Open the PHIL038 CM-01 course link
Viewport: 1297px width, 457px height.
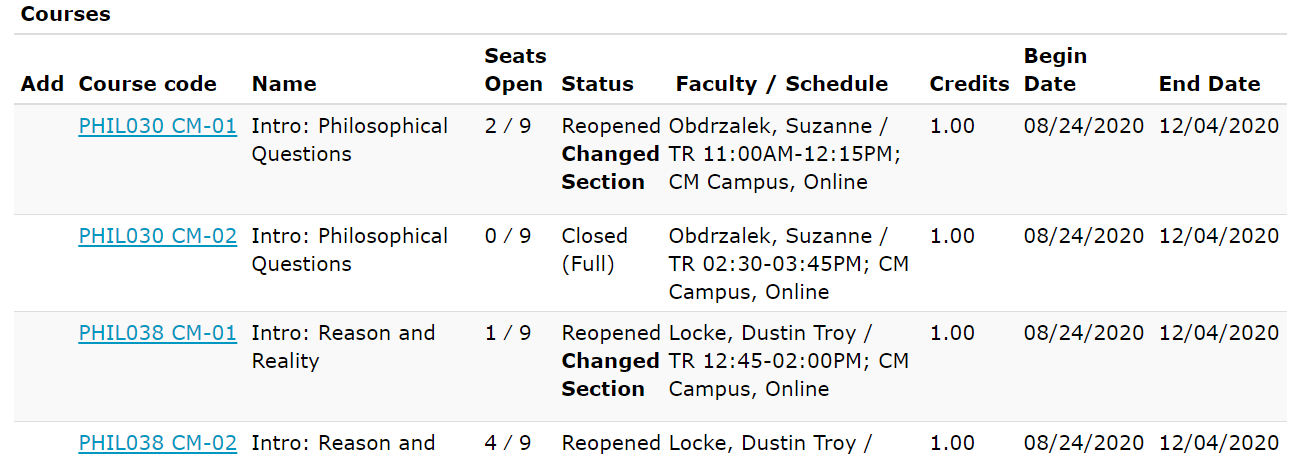point(157,333)
